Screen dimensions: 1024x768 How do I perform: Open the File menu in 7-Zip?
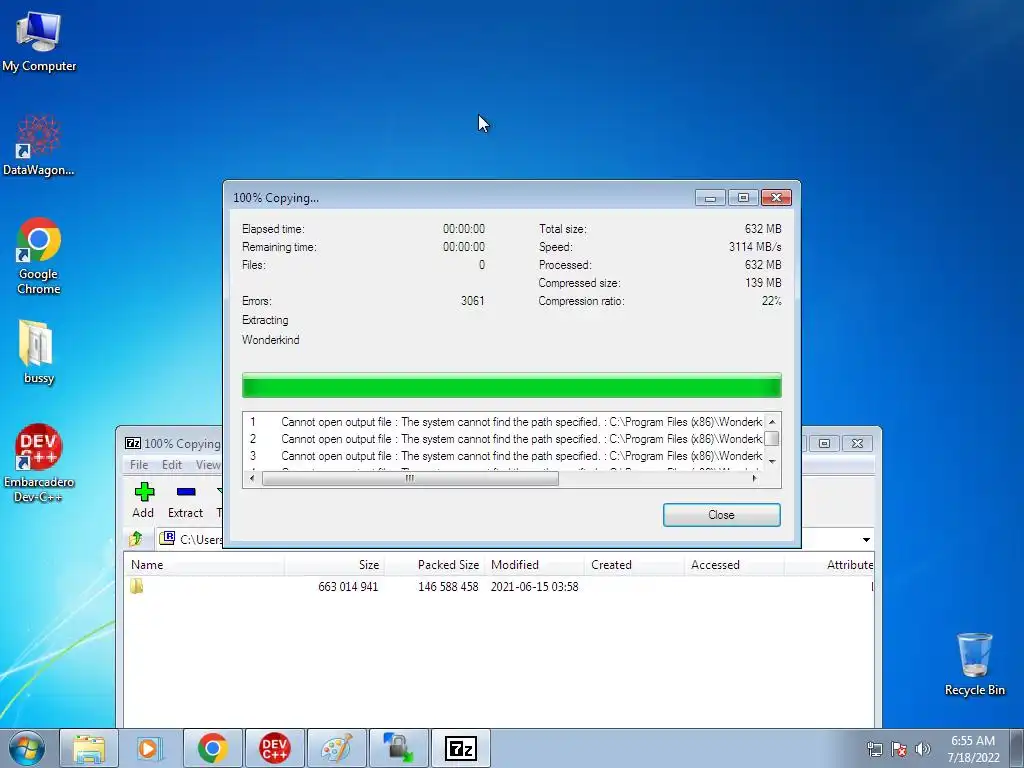pyautogui.click(x=138, y=465)
